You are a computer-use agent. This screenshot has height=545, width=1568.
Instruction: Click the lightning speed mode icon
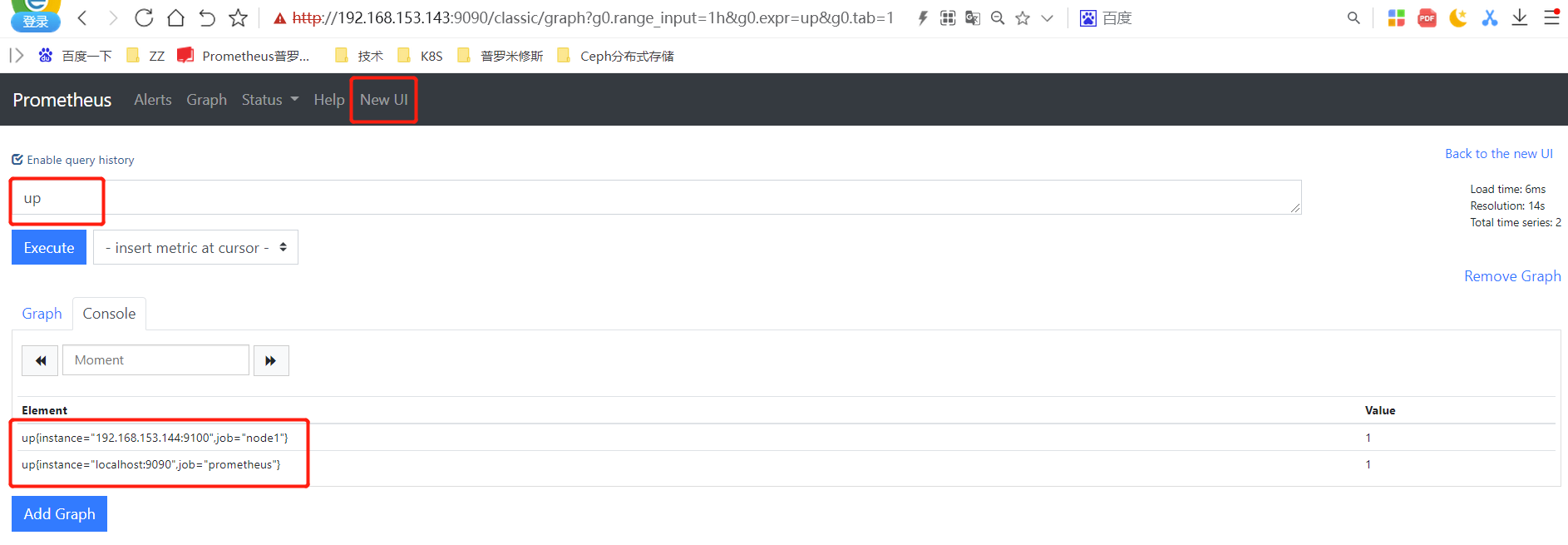tap(923, 17)
